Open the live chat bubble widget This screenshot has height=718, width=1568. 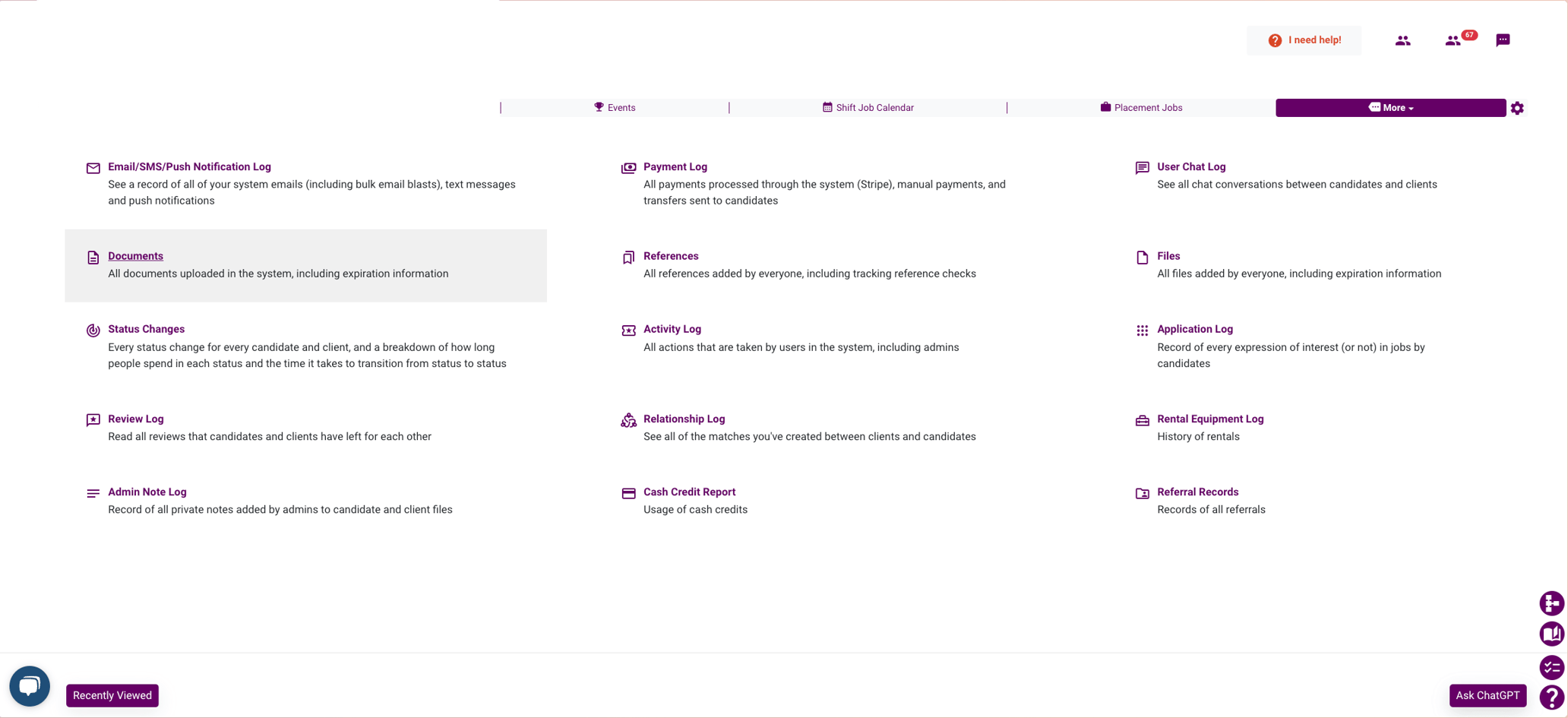tap(30, 685)
